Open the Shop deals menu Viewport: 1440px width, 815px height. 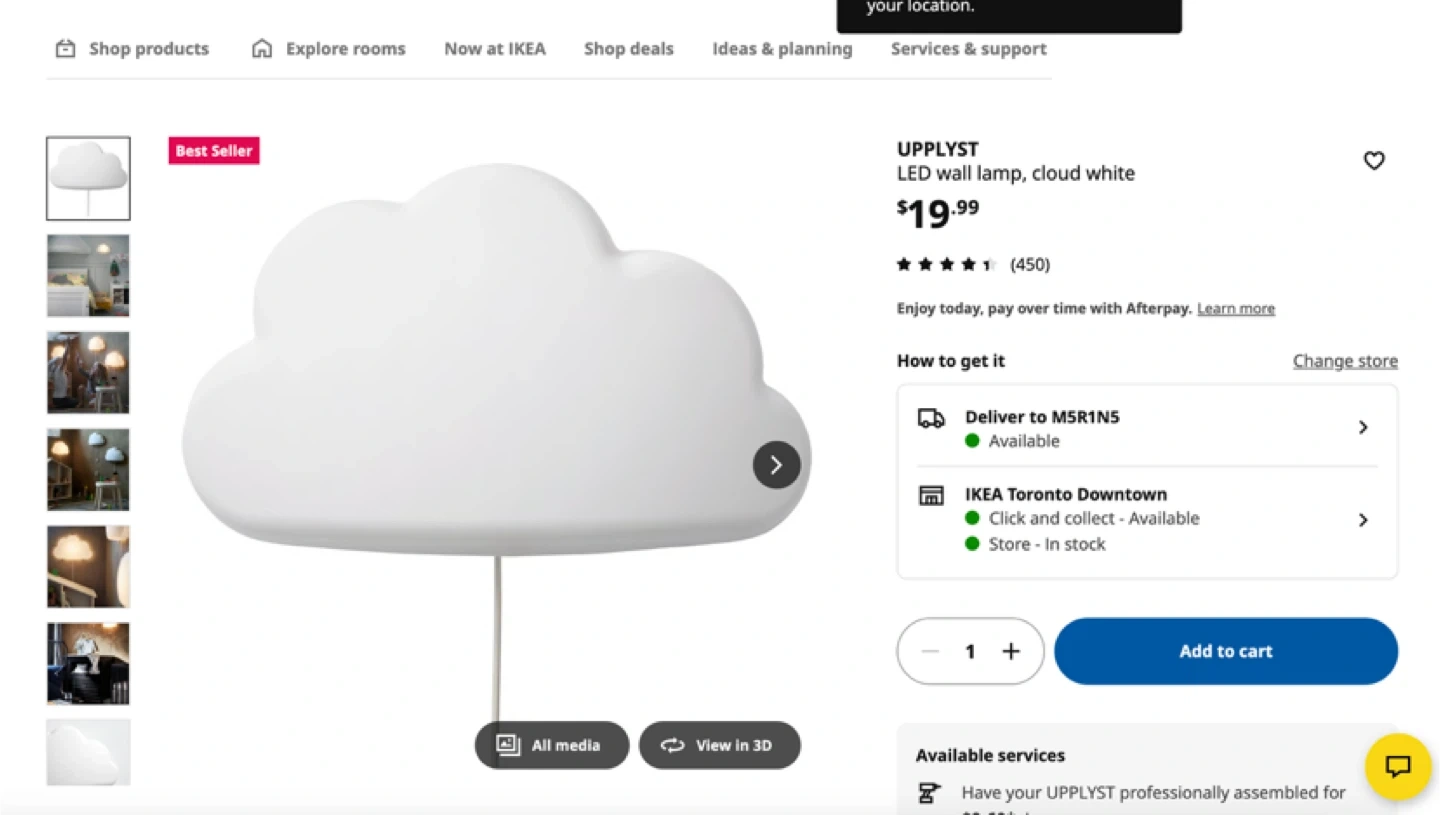click(629, 48)
